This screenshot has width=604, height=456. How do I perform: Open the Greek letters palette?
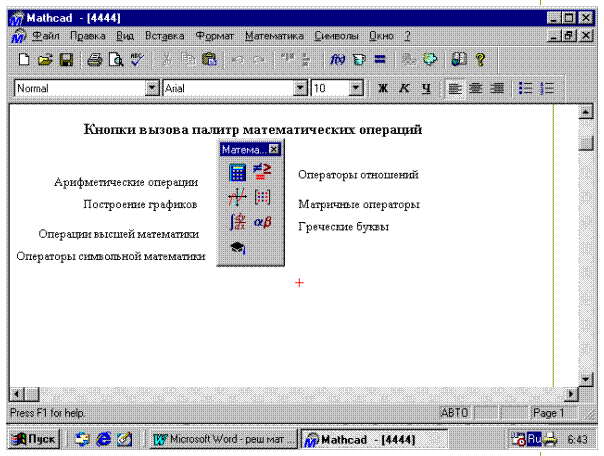tap(263, 222)
